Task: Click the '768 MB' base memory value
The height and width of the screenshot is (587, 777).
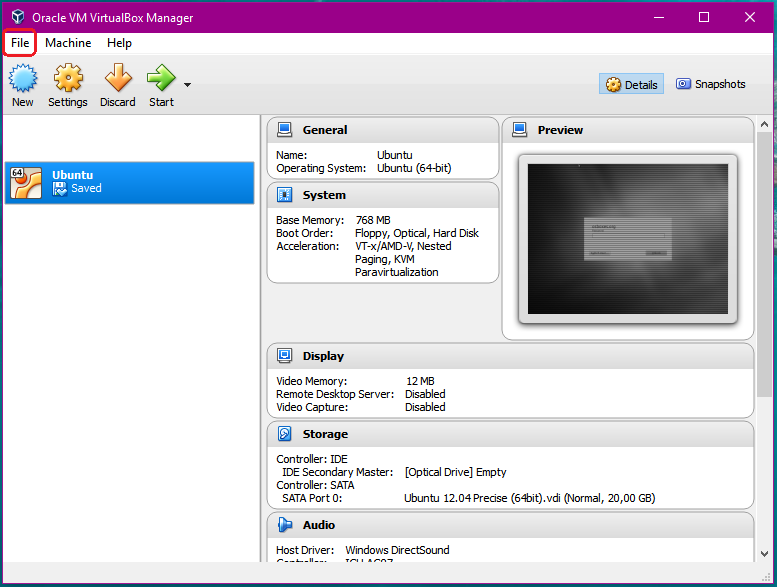Action: click(x=373, y=220)
